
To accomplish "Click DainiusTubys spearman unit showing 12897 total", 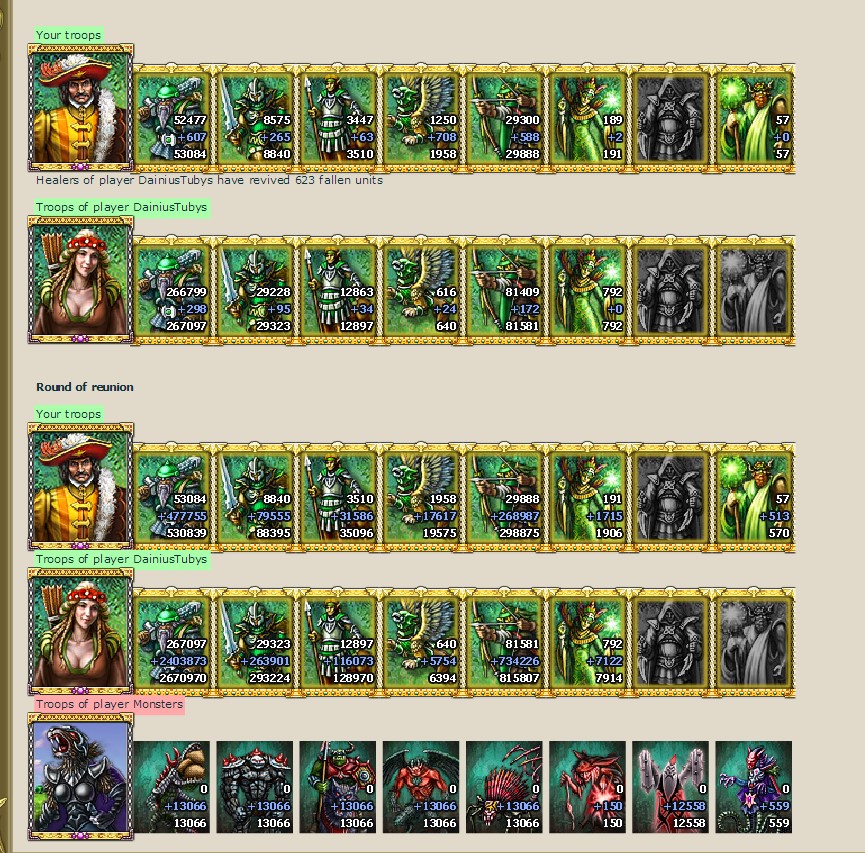I will coord(338,291).
